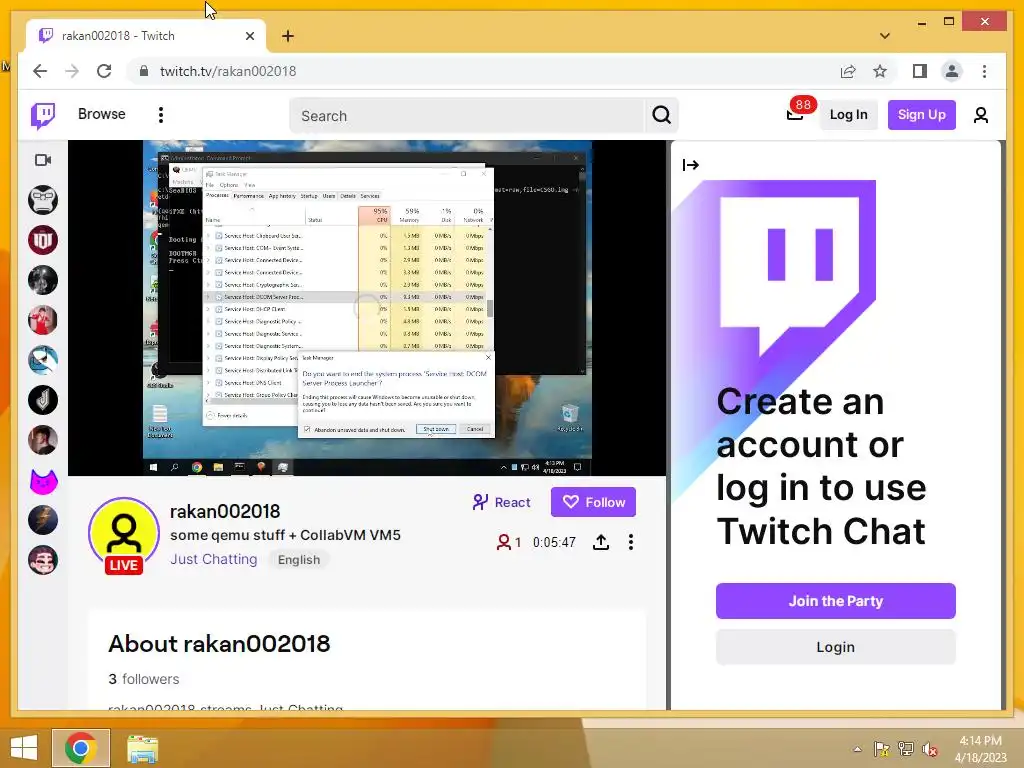Open the Browse page
Screen dimensions: 1024x768
click(101, 114)
